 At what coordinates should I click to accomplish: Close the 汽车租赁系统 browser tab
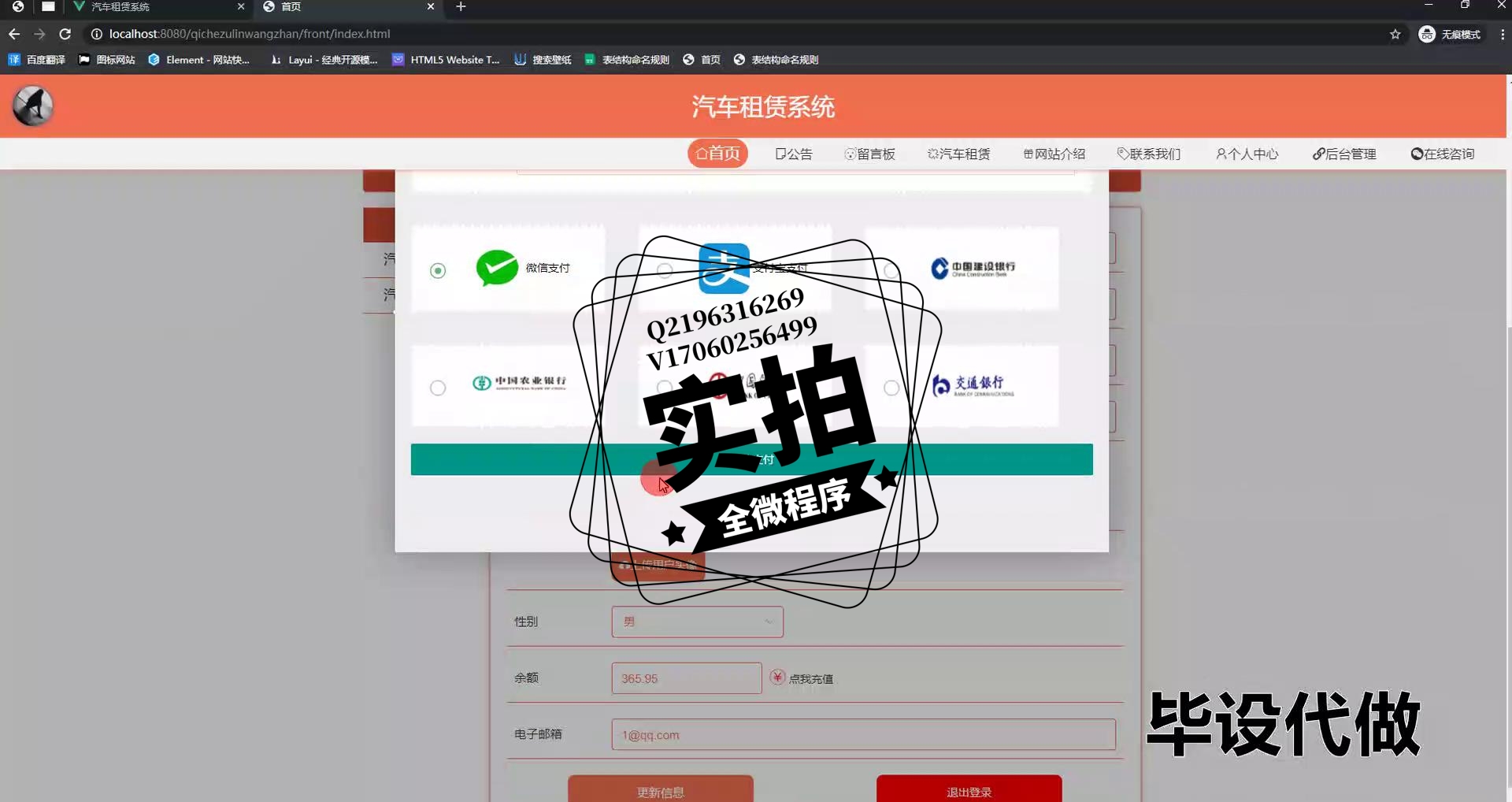pyautogui.click(x=241, y=6)
